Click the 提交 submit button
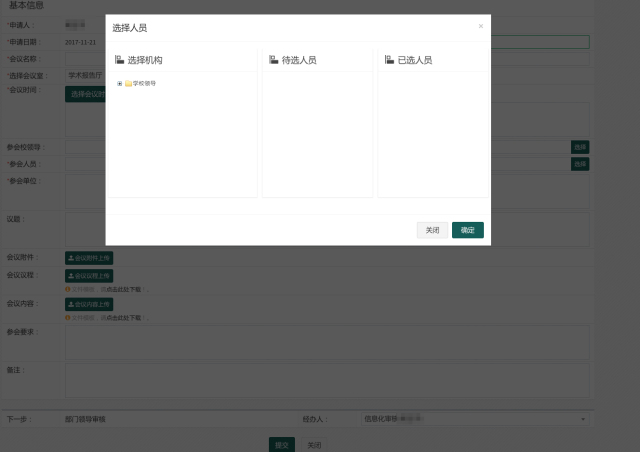 click(282, 445)
